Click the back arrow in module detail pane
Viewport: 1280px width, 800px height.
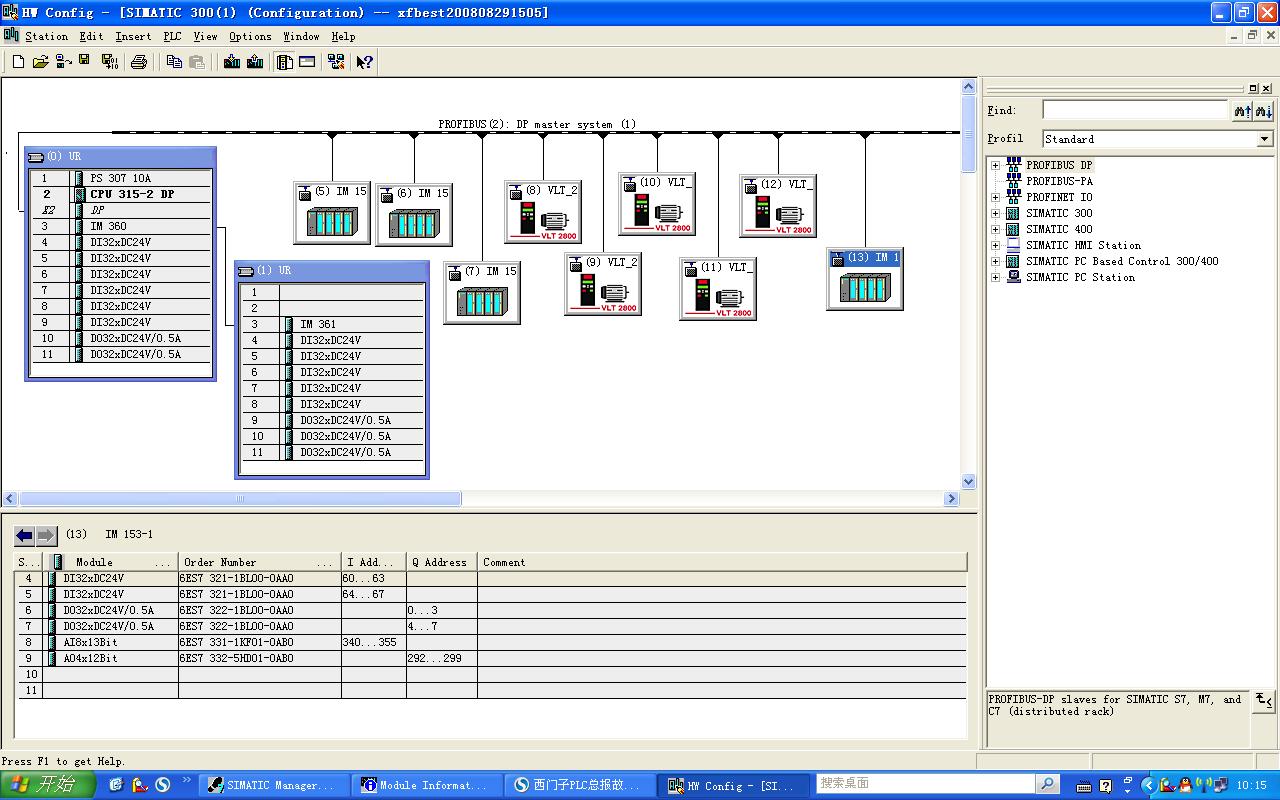click(x=24, y=535)
